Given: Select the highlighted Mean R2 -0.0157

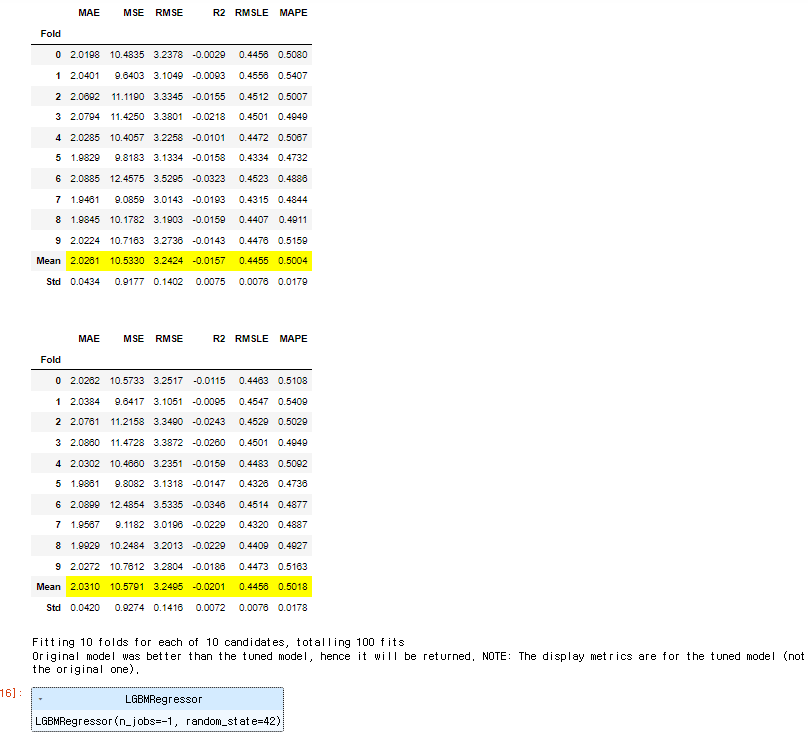Looking at the screenshot, I should [x=209, y=261].
